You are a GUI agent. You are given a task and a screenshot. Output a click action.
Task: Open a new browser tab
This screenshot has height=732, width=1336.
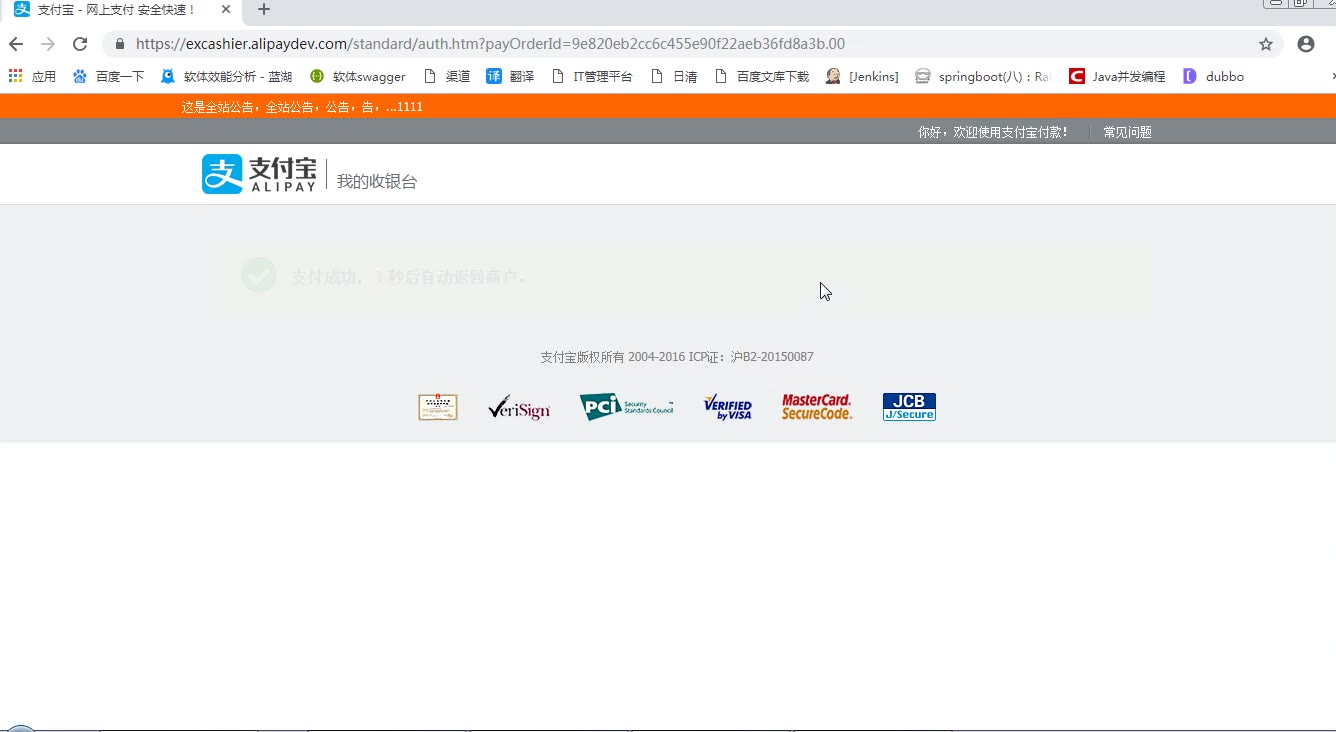264,9
